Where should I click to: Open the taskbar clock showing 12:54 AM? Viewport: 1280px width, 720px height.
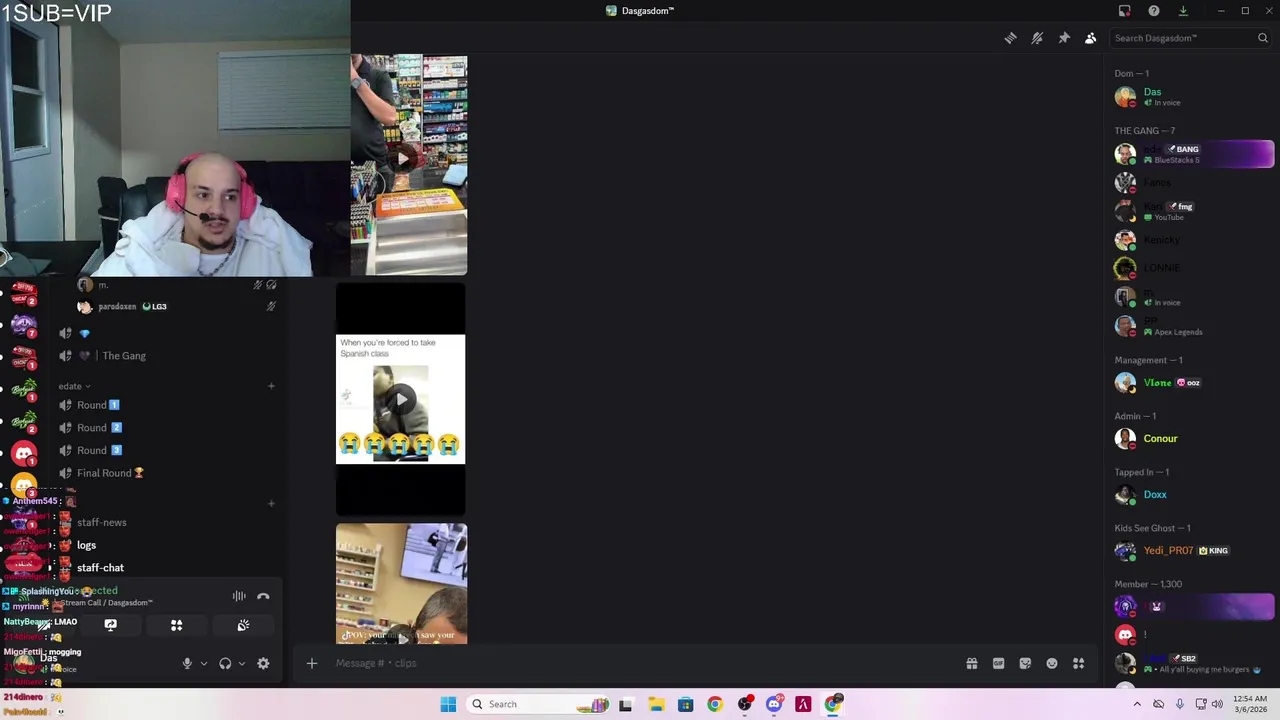click(1250, 704)
